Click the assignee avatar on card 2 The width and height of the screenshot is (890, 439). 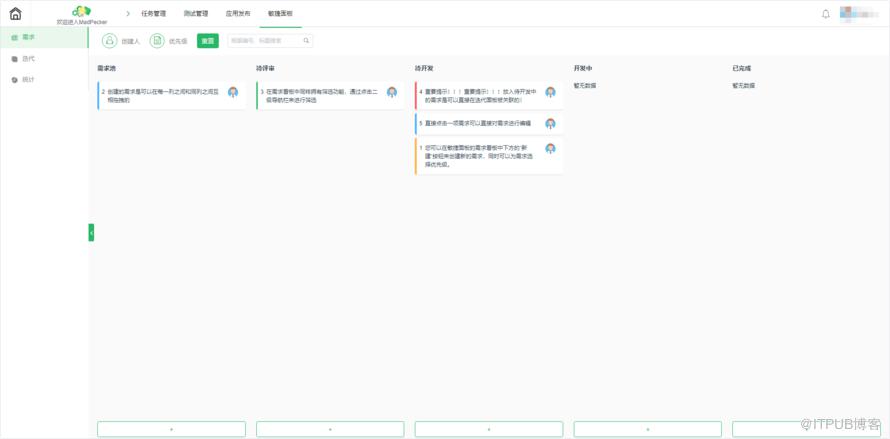[233, 92]
